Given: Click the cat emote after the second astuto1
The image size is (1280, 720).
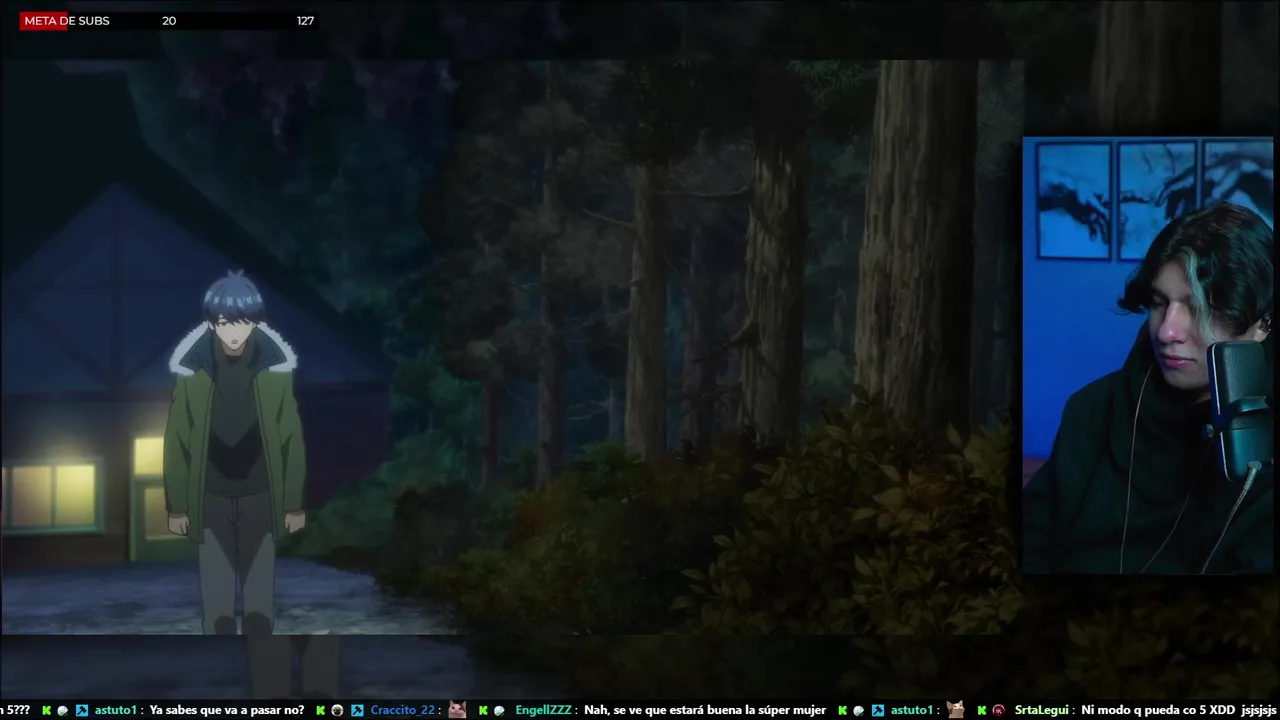Looking at the screenshot, I should pos(955,710).
